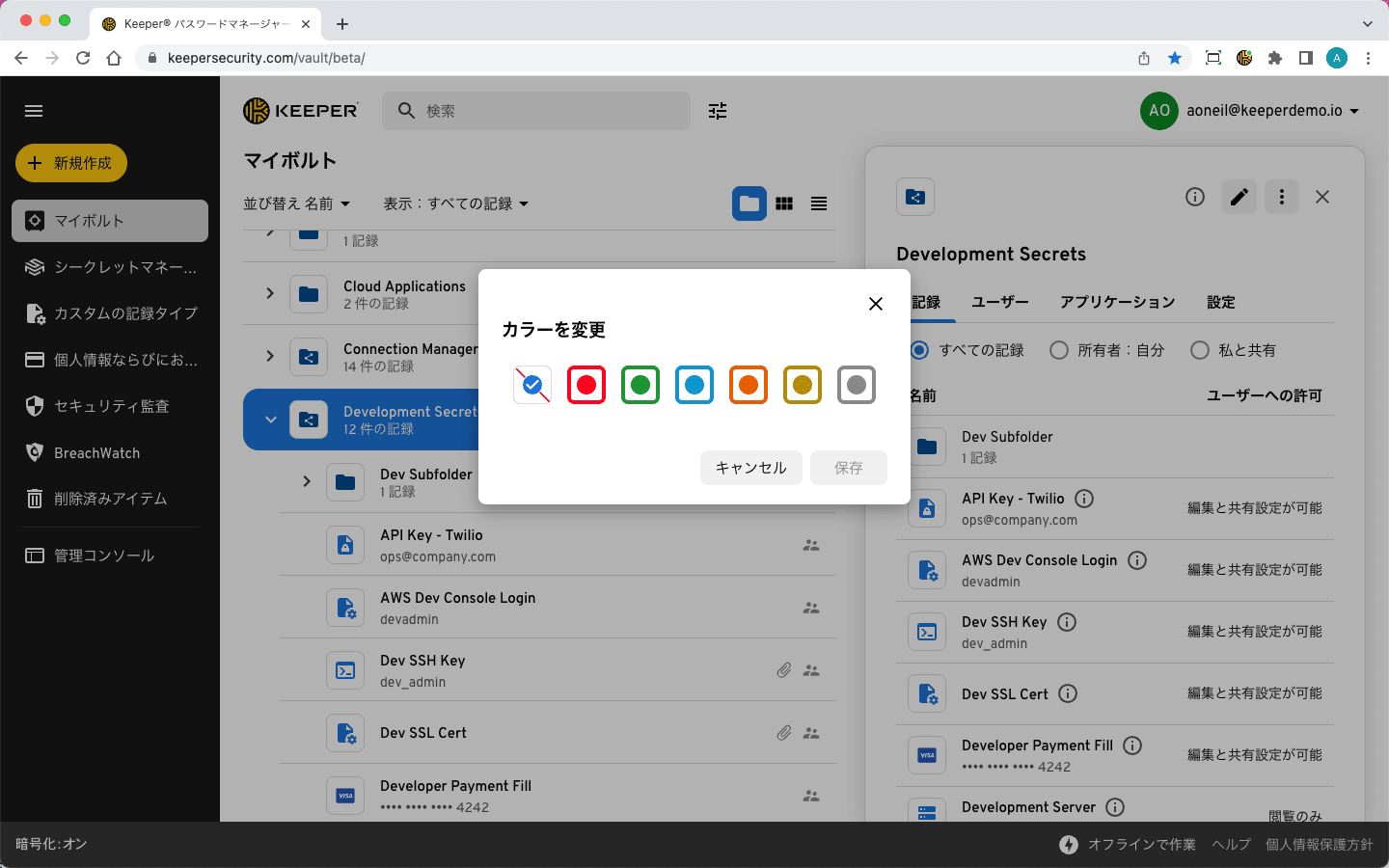
Task: Click the search filter options icon
Action: pyautogui.click(x=718, y=111)
